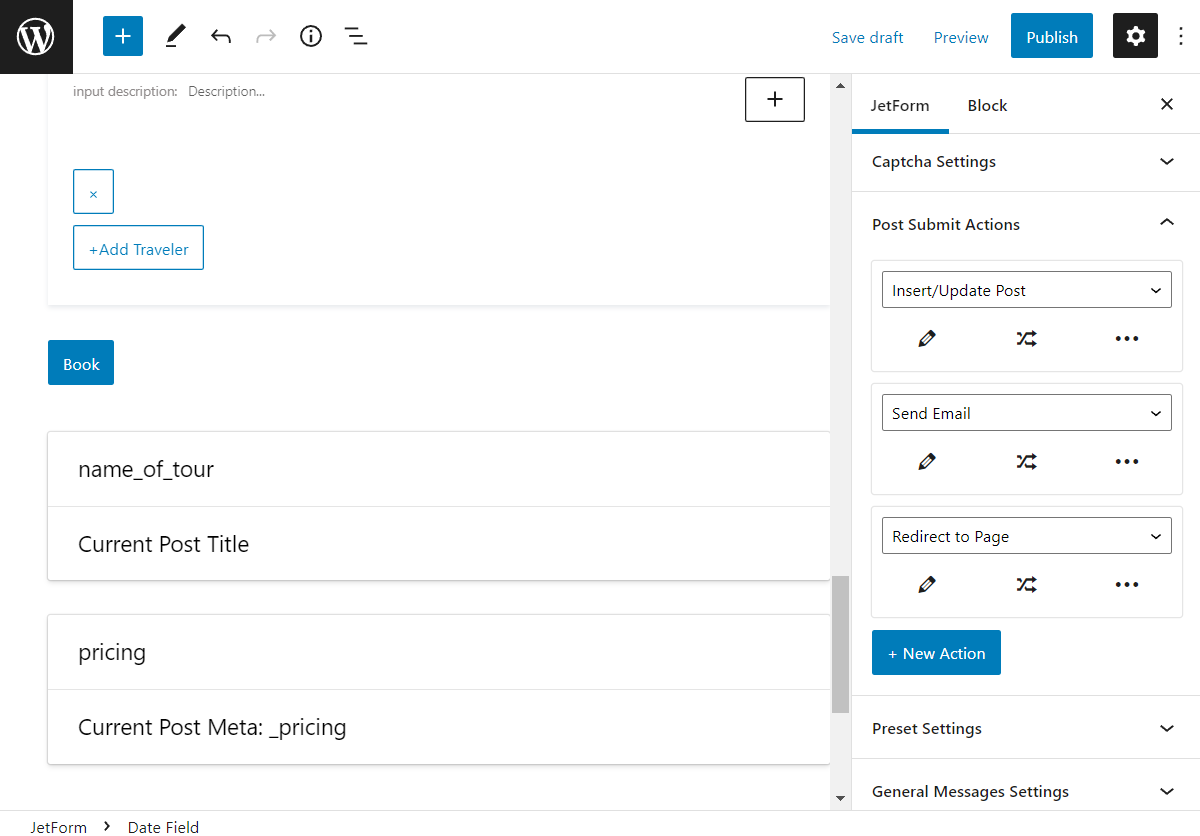Open conditions shuffle icon for Send Email
The height and width of the screenshot is (836, 1200).
1027,462
